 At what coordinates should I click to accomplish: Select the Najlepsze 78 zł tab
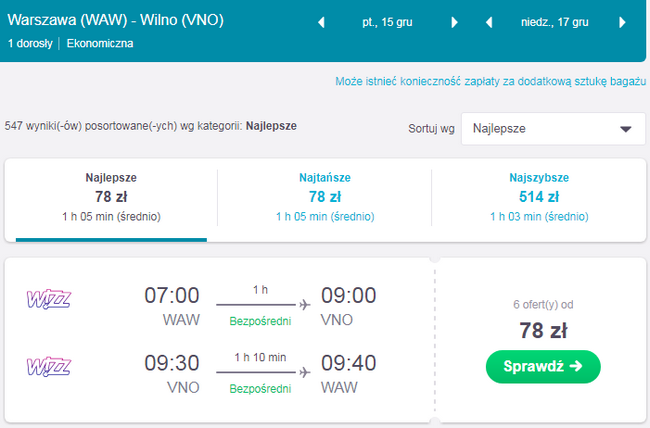coord(111,197)
